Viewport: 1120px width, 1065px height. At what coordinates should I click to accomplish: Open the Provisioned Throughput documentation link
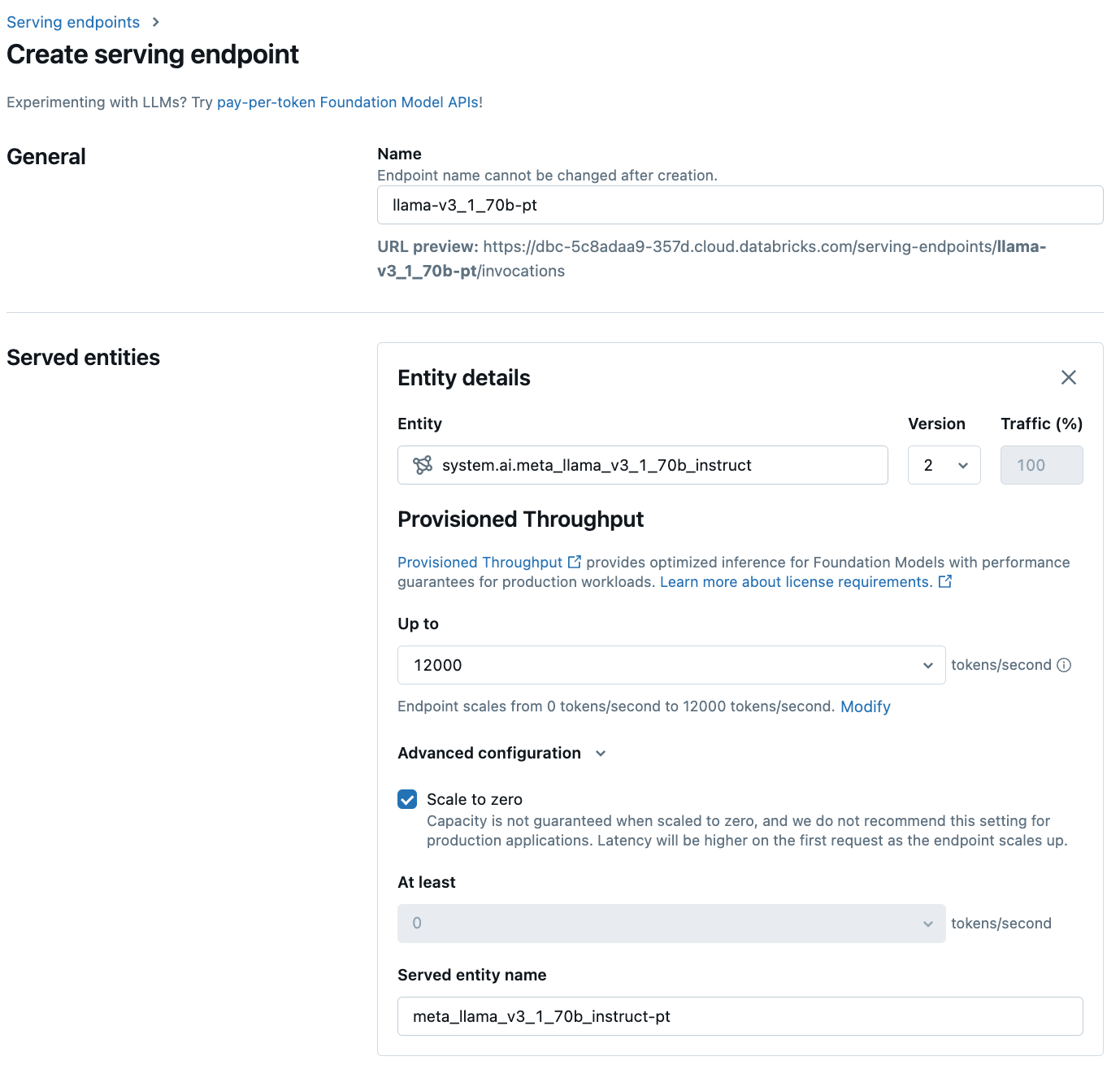[480, 563]
